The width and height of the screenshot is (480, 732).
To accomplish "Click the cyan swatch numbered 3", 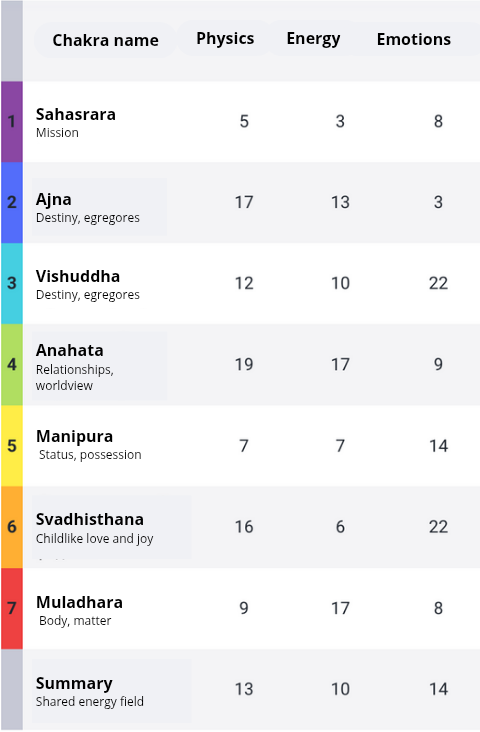I will pos(12,283).
